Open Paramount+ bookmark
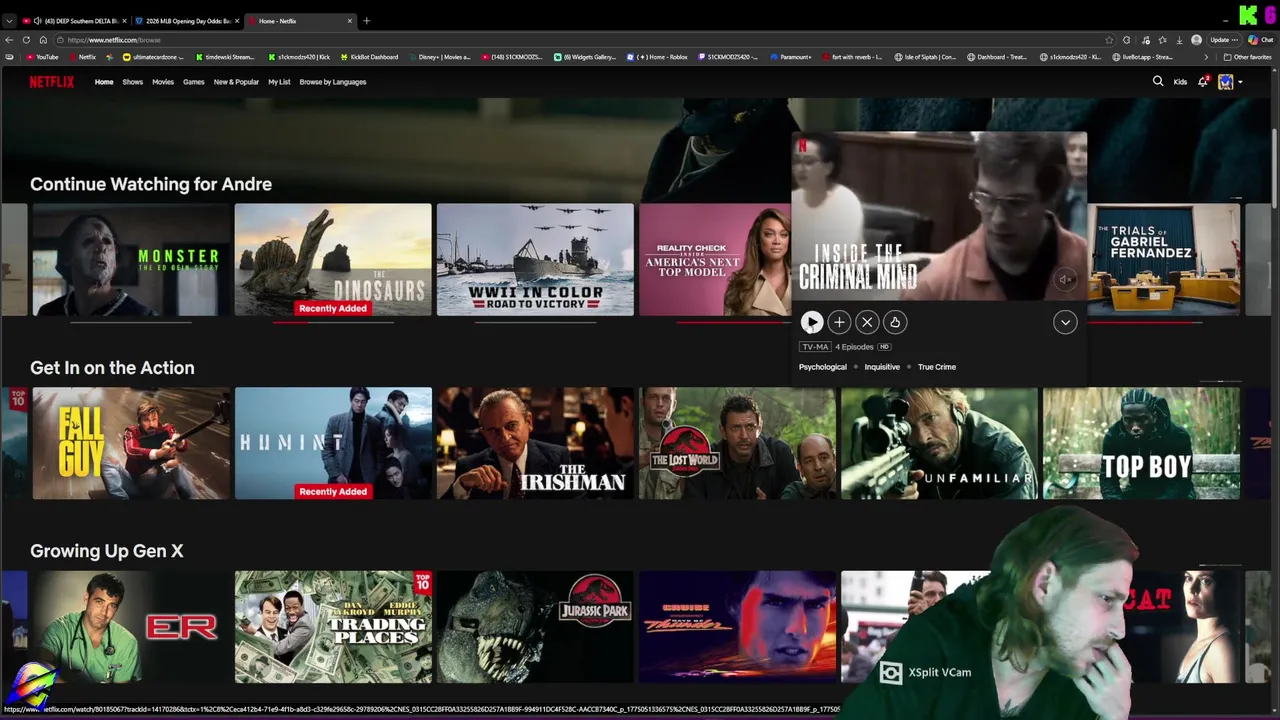1280x720 pixels. click(x=790, y=57)
